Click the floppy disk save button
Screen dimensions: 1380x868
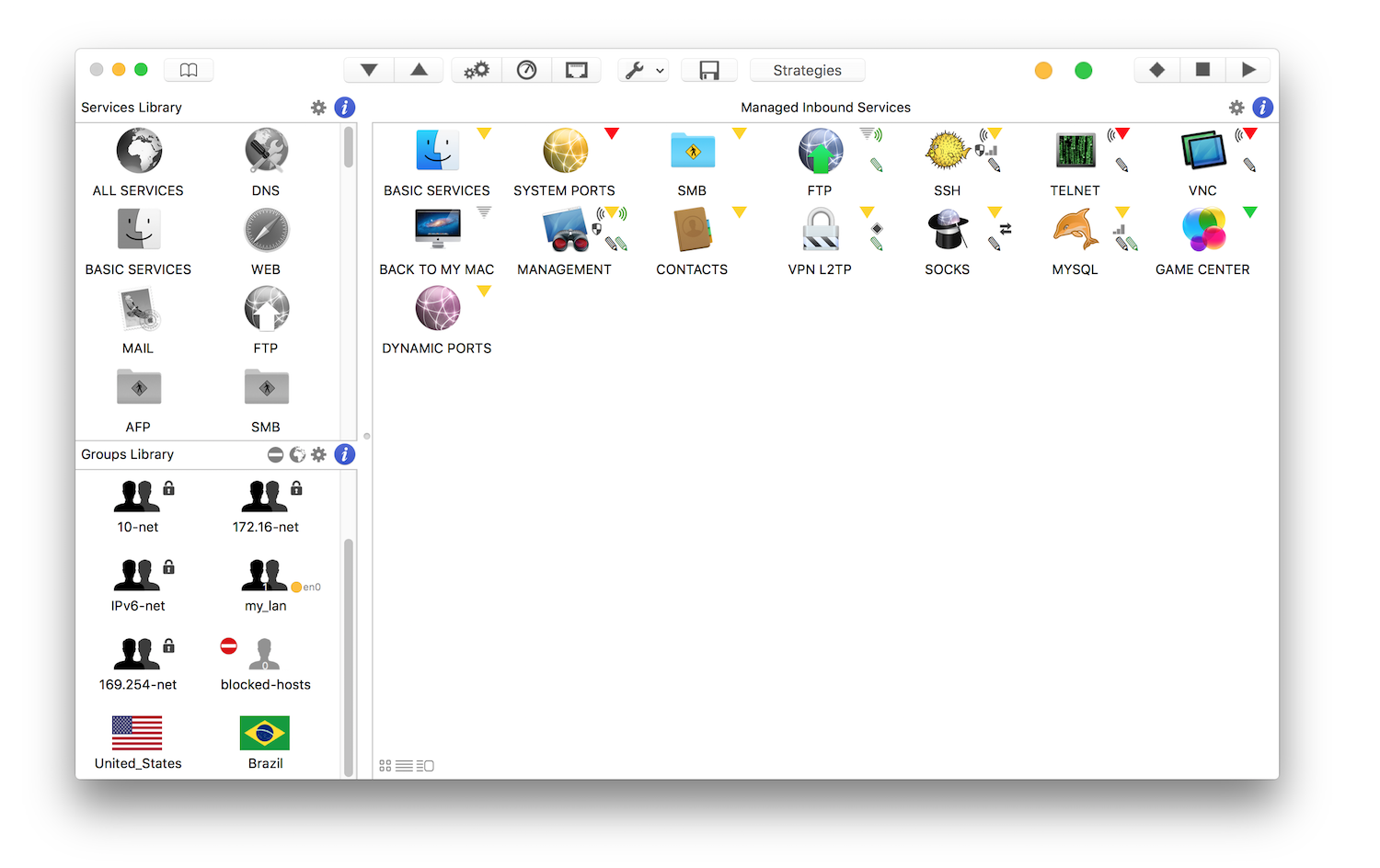pos(709,70)
